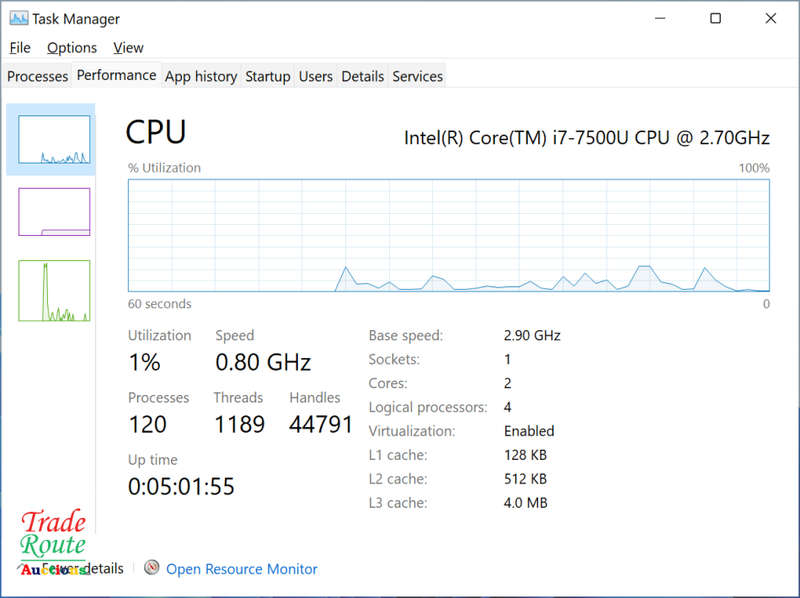Image resolution: width=800 pixels, height=598 pixels.
Task: Switch to the Details tab
Action: (x=362, y=76)
